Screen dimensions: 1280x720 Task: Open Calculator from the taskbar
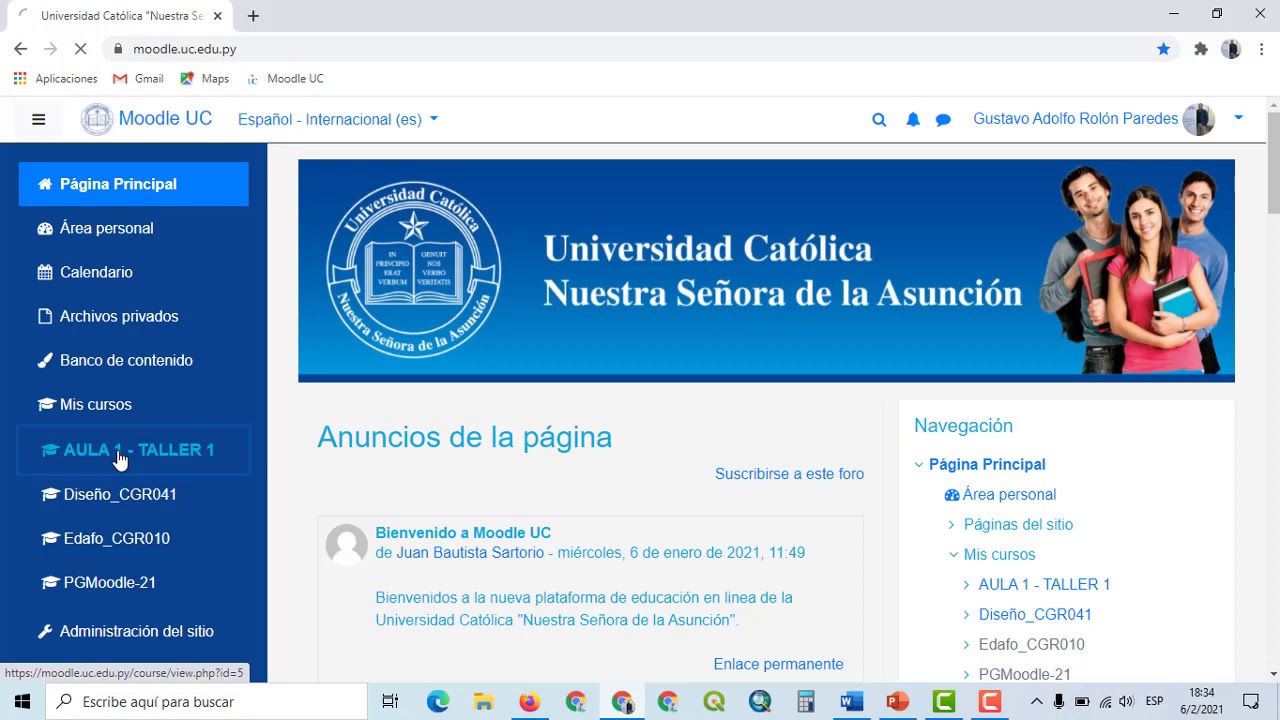(x=806, y=702)
